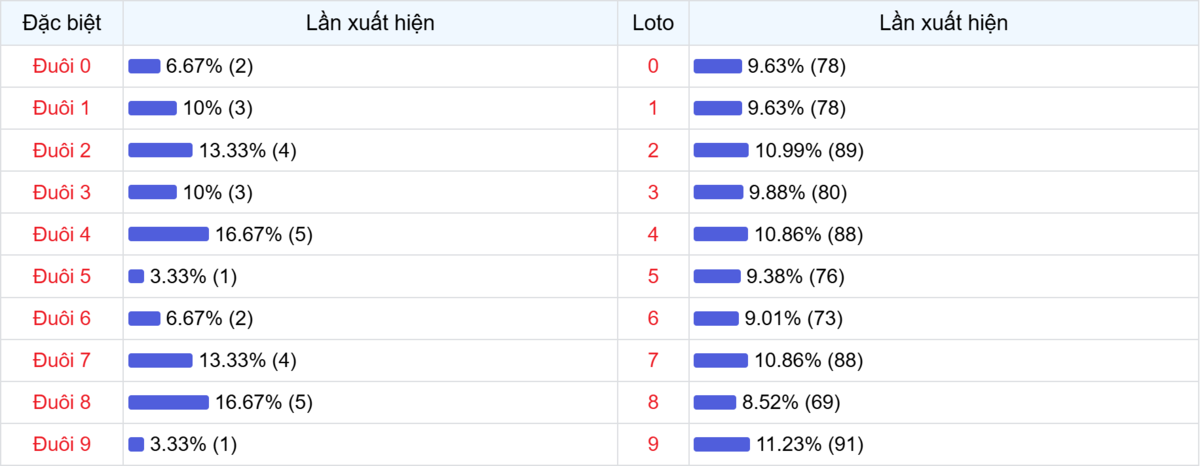This screenshot has height=466, width=1200.
Task: Click the "Đuôi 8" label
Action: point(62,402)
